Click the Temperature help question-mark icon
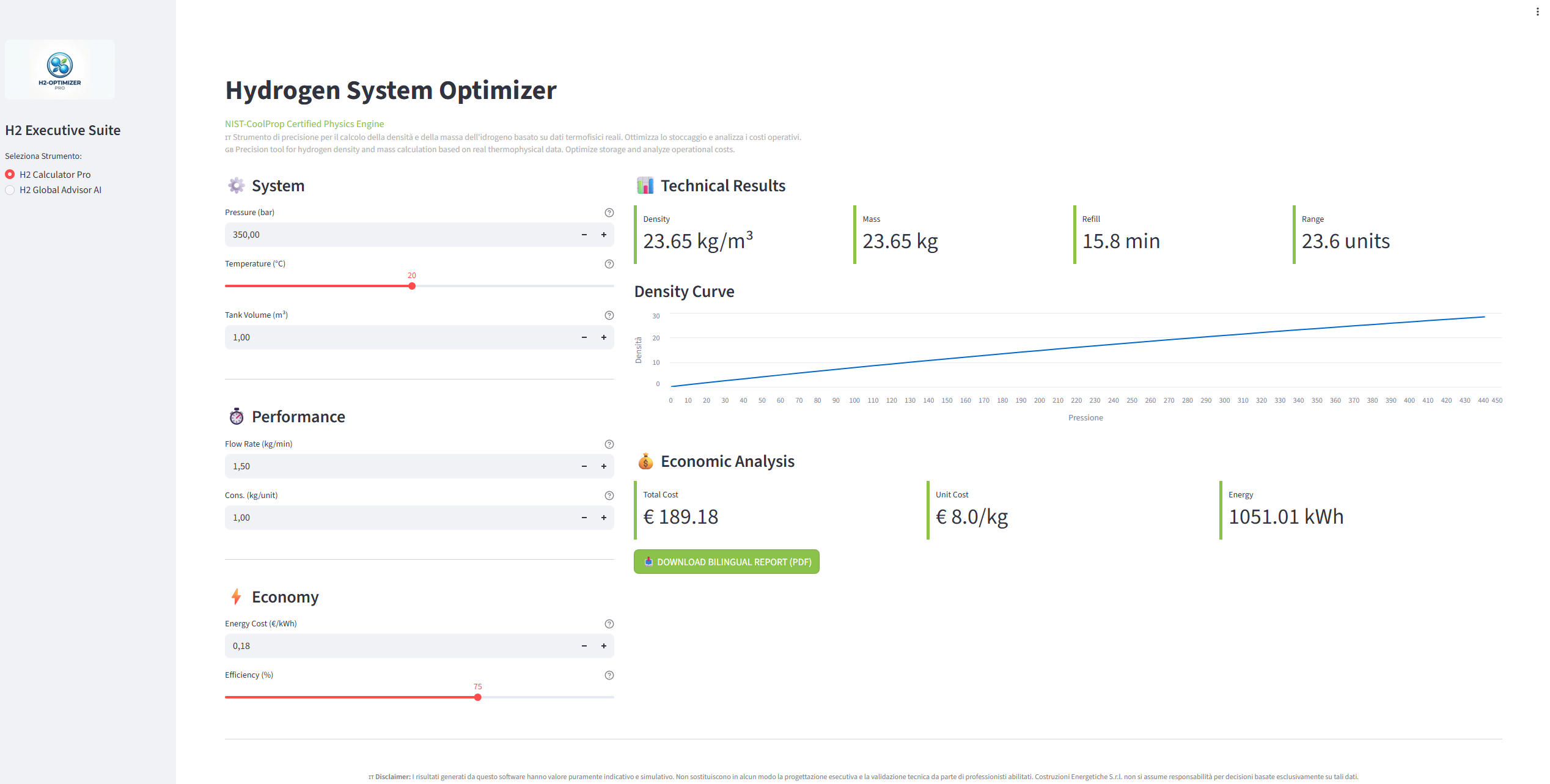This screenshot has height=784, width=1550. pyautogui.click(x=609, y=264)
